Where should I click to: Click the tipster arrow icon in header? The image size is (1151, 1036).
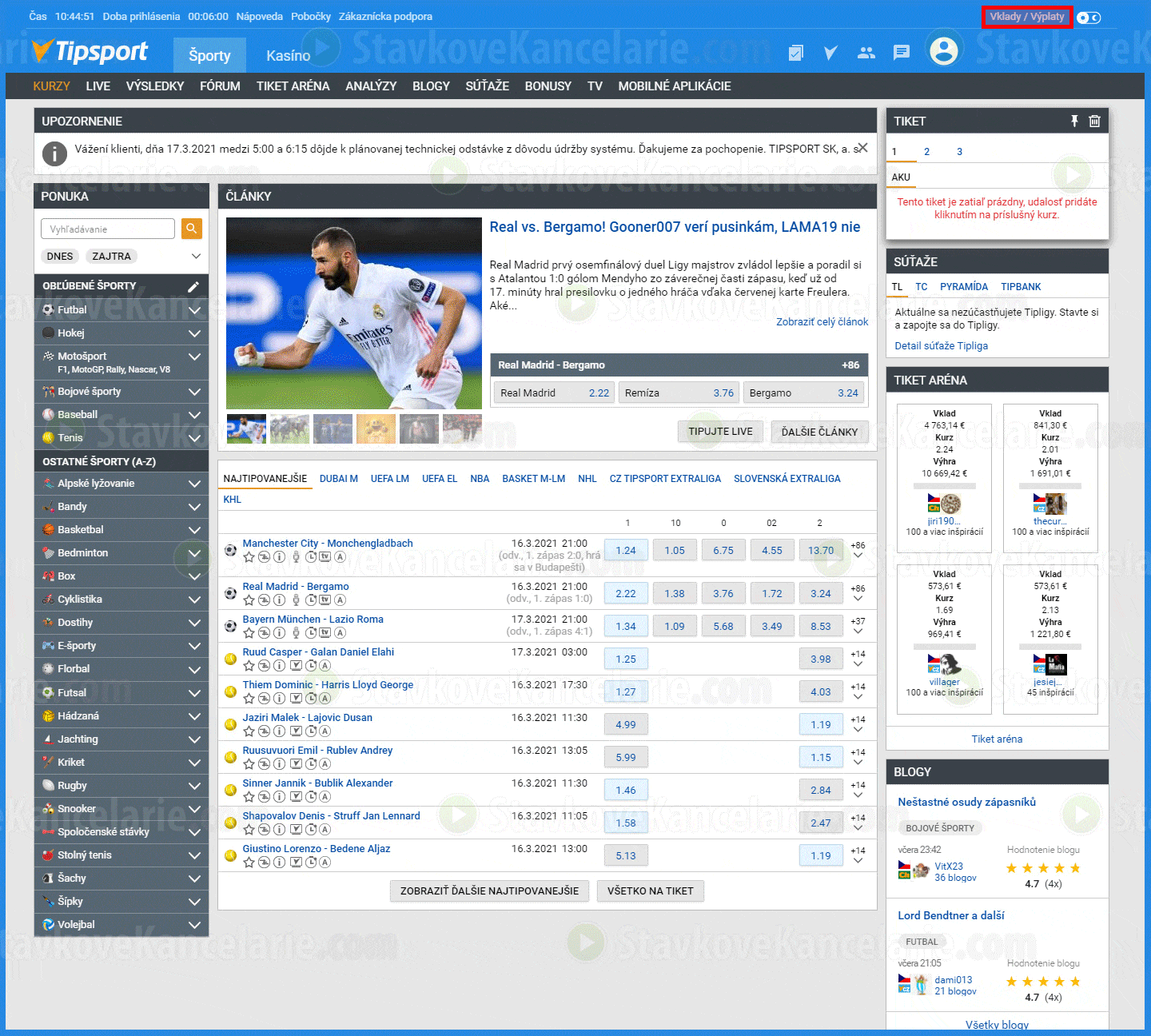(x=830, y=53)
